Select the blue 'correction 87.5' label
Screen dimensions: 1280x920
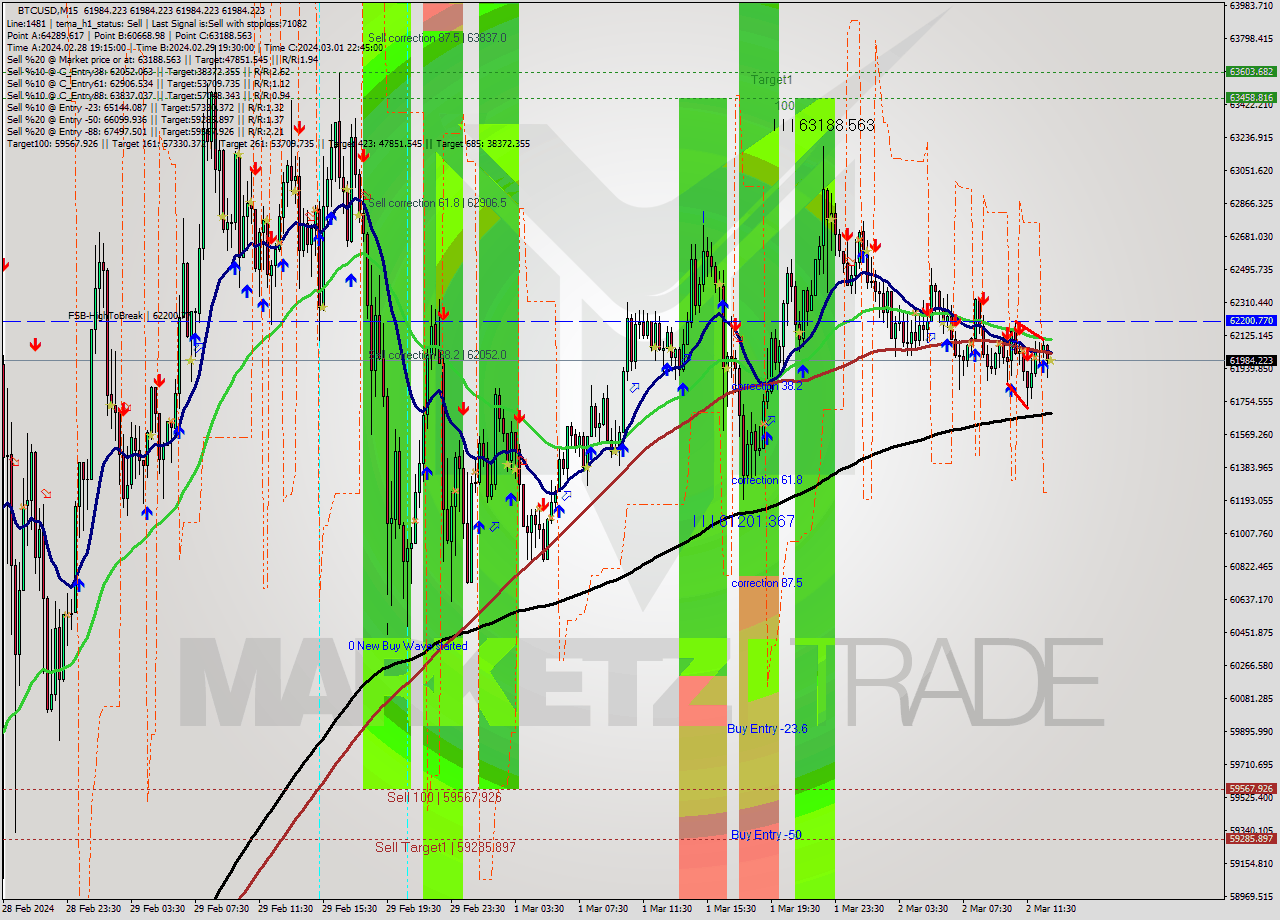click(766, 583)
